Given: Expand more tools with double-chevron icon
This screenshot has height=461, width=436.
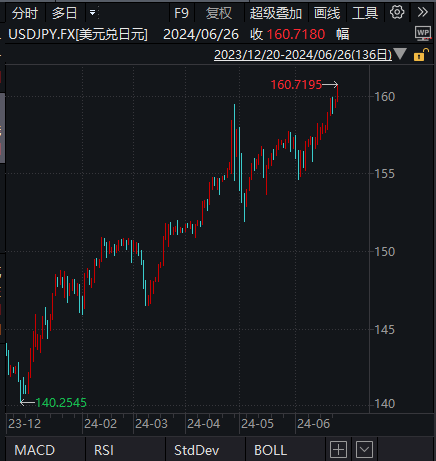Looking at the screenshot, I should 422,13.
